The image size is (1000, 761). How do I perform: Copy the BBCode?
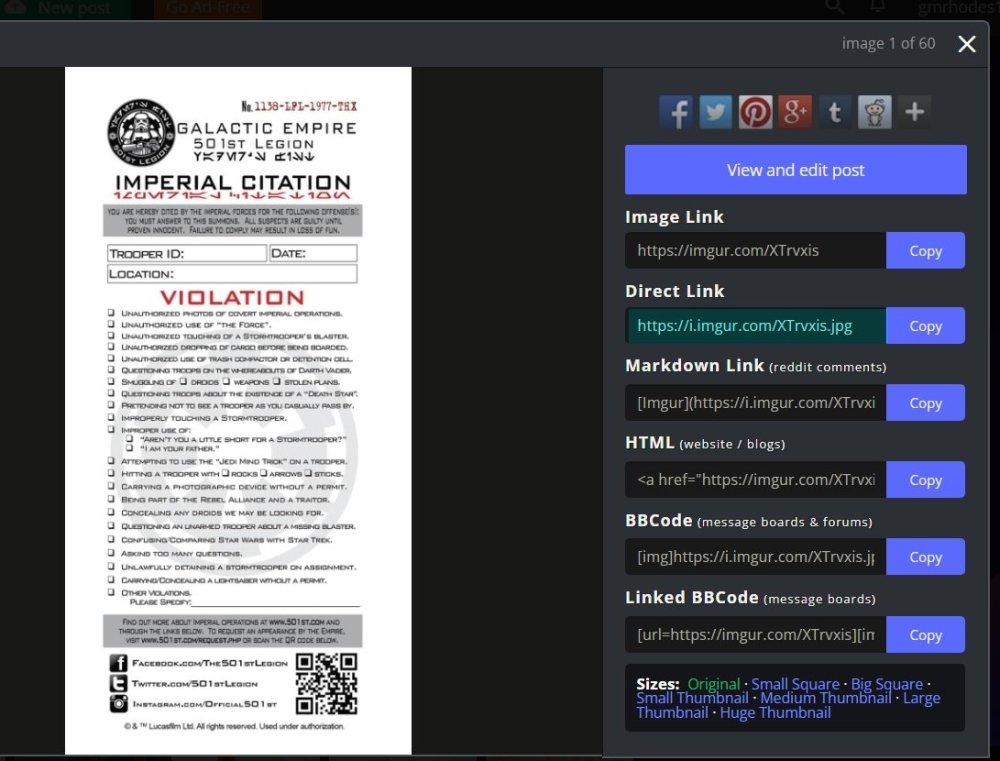pyautogui.click(x=925, y=557)
